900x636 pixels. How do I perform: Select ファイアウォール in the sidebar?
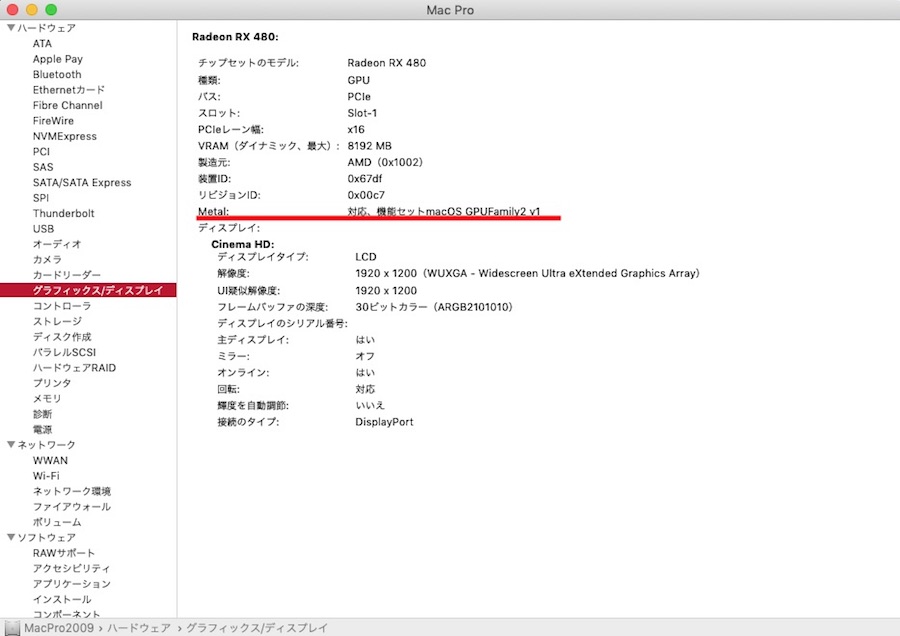(72, 507)
